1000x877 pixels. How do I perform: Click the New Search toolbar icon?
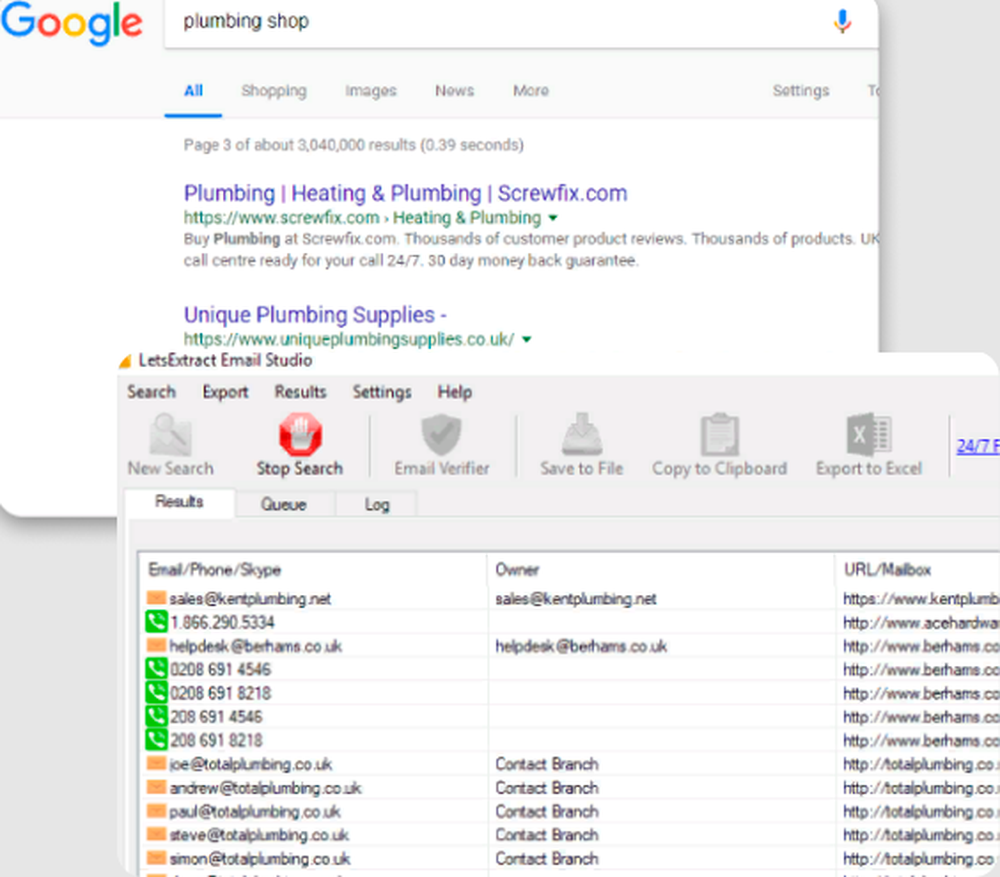(x=170, y=434)
